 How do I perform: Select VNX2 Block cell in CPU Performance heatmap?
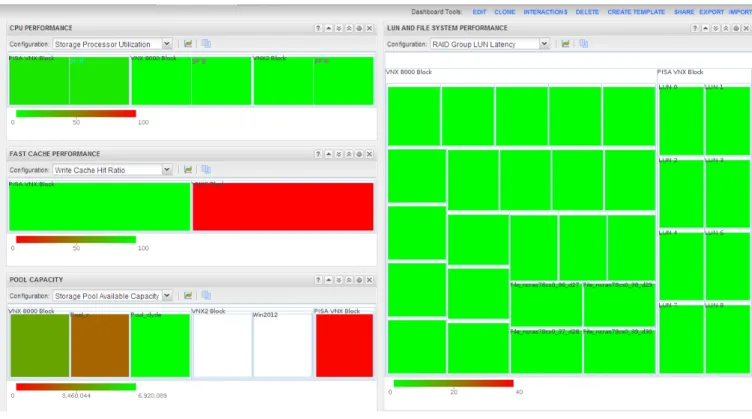[313, 81]
